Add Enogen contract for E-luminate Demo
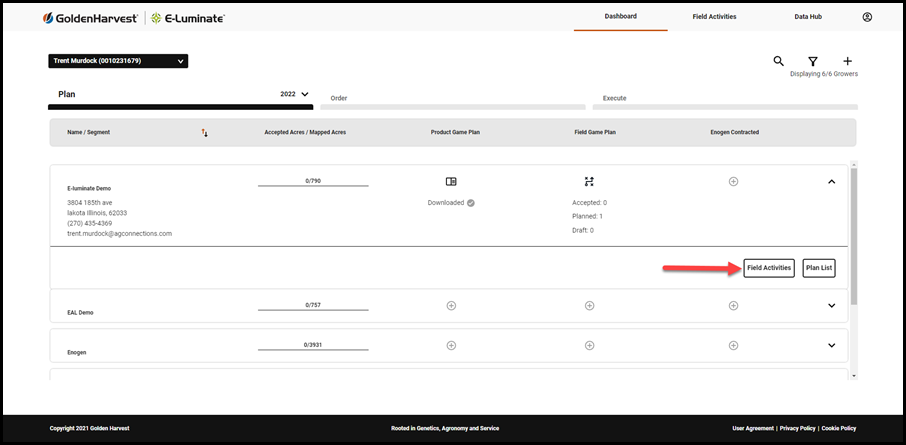Screen dimensions: 906x445 click(733, 181)
